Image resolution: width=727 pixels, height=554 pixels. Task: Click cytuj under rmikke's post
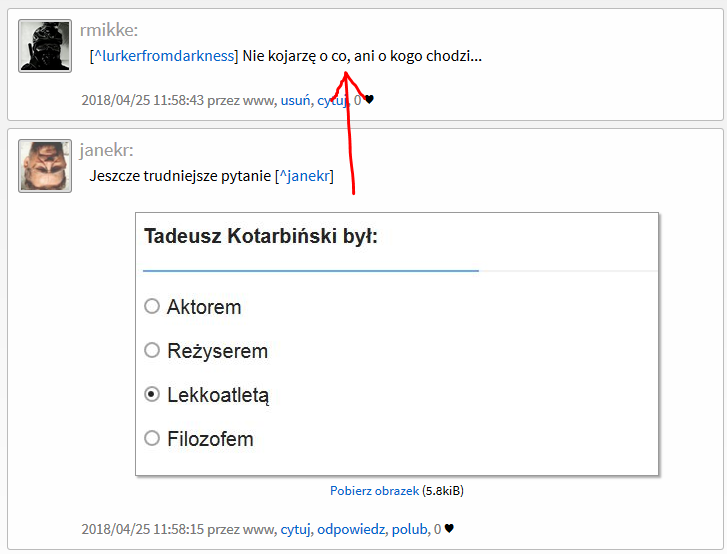[331, 100]
